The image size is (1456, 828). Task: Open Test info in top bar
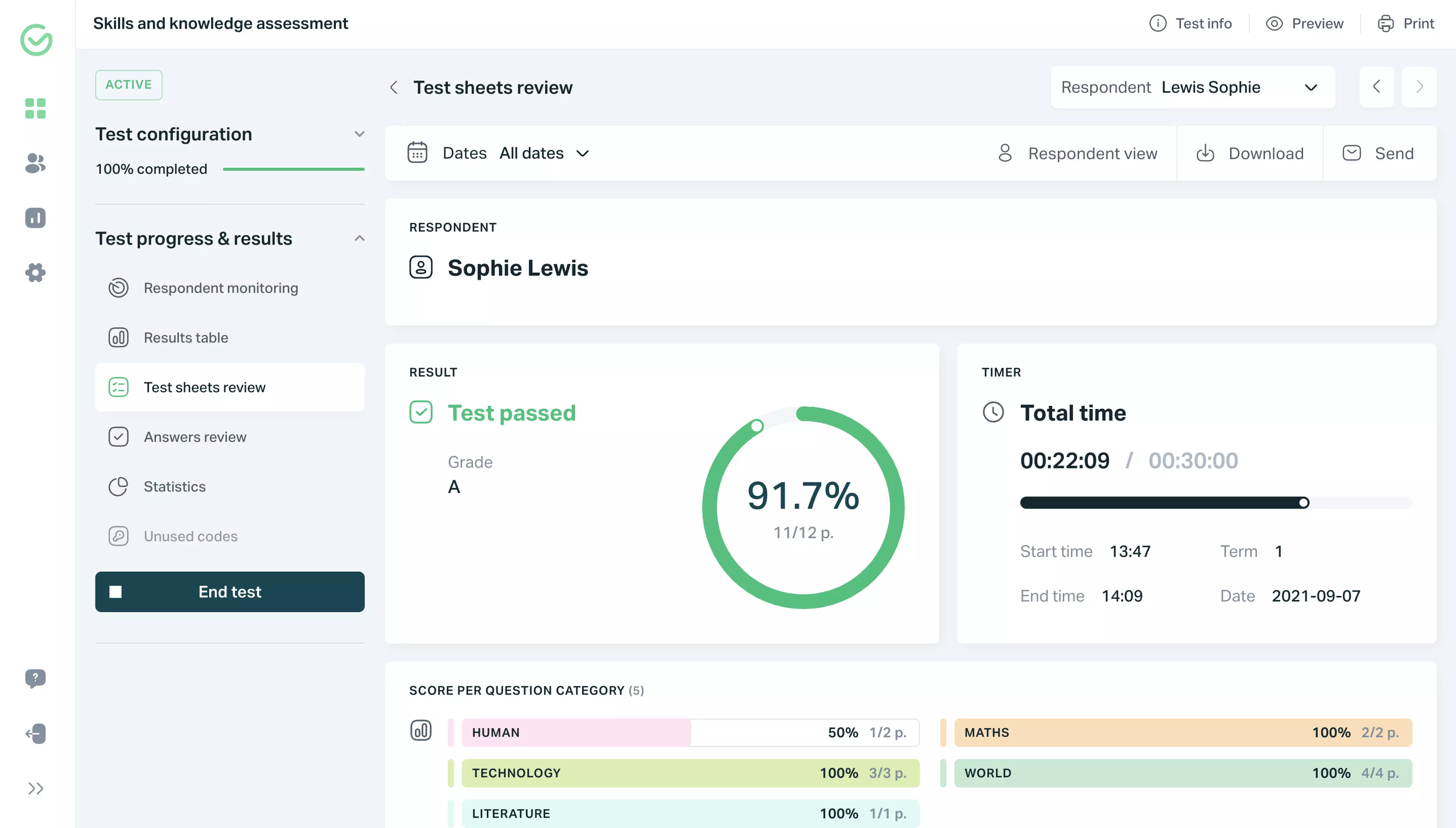click(x=1191, y=23)
